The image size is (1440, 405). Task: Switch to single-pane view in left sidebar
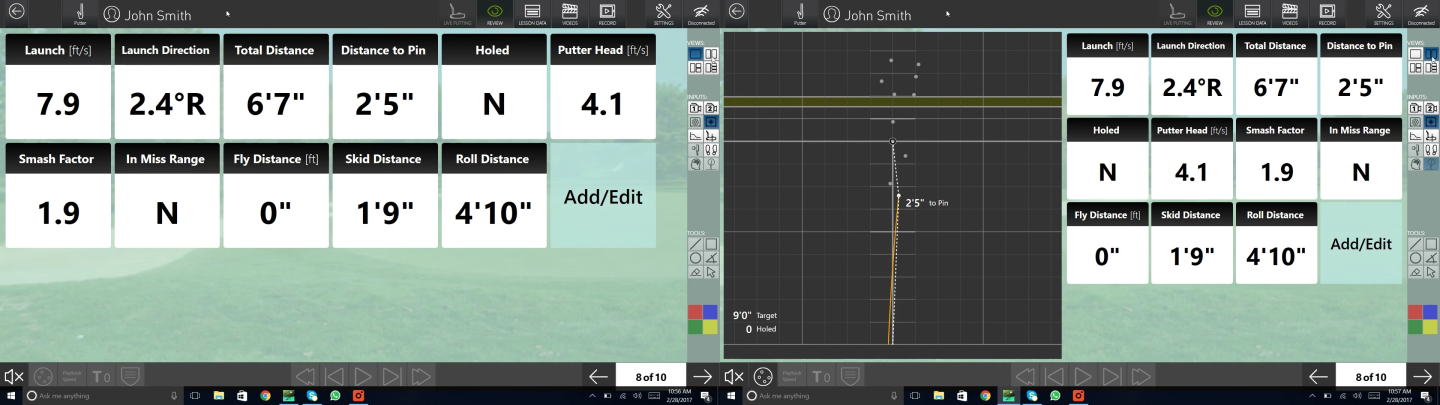[695, 54]
